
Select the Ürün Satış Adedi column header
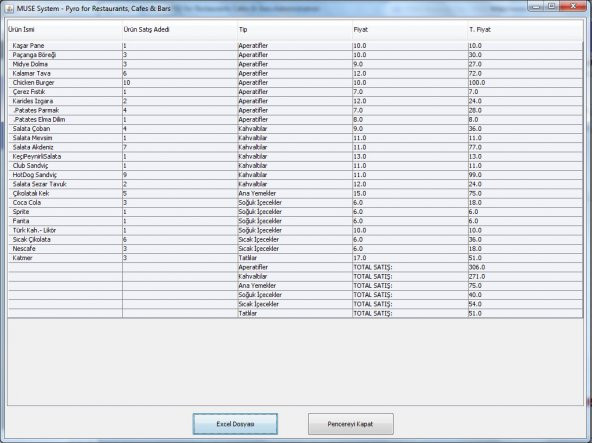tap(180, 29)
